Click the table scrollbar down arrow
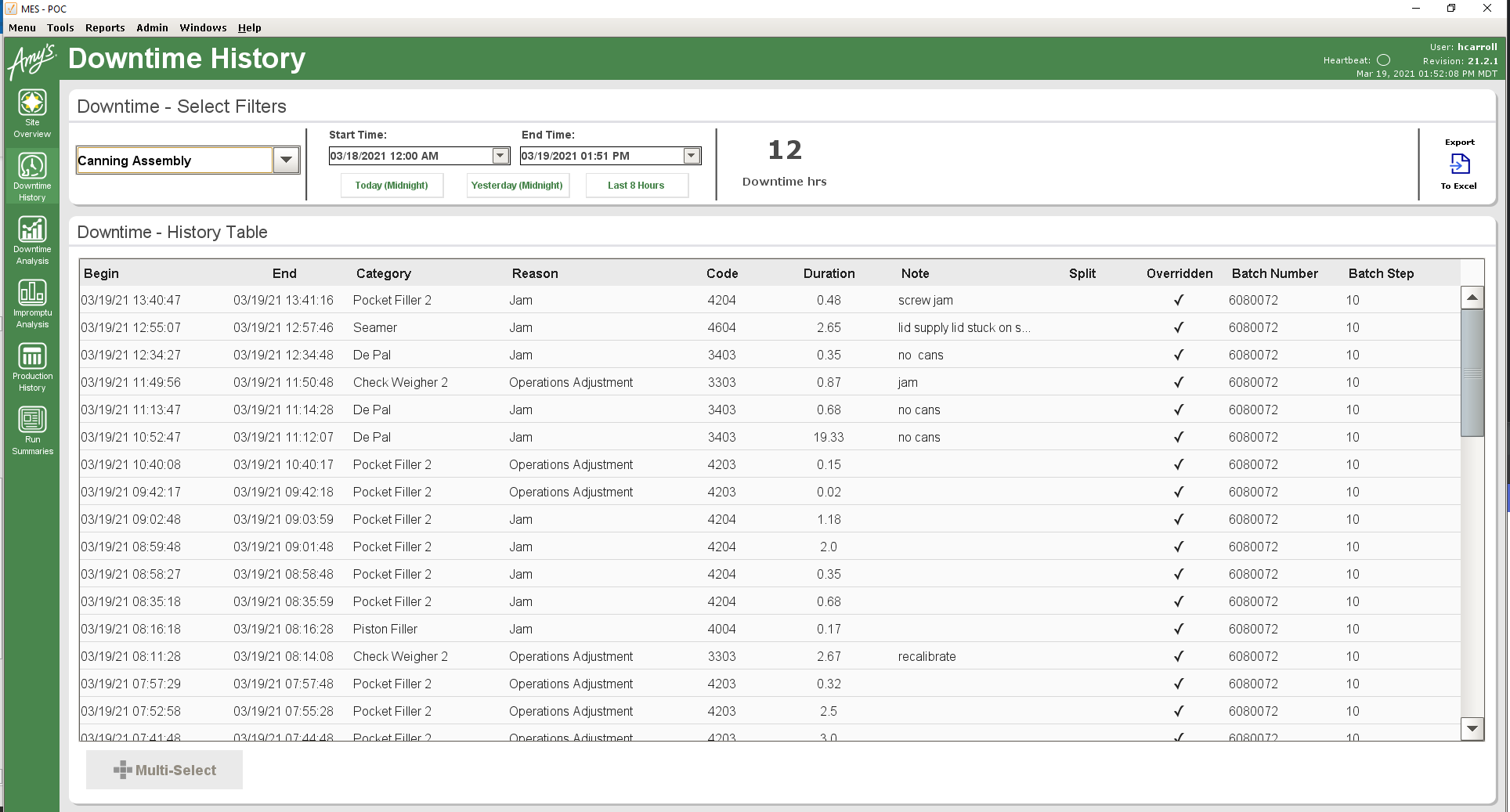This screenshot has height=812, width=1510. click(x=1472, y=728)
